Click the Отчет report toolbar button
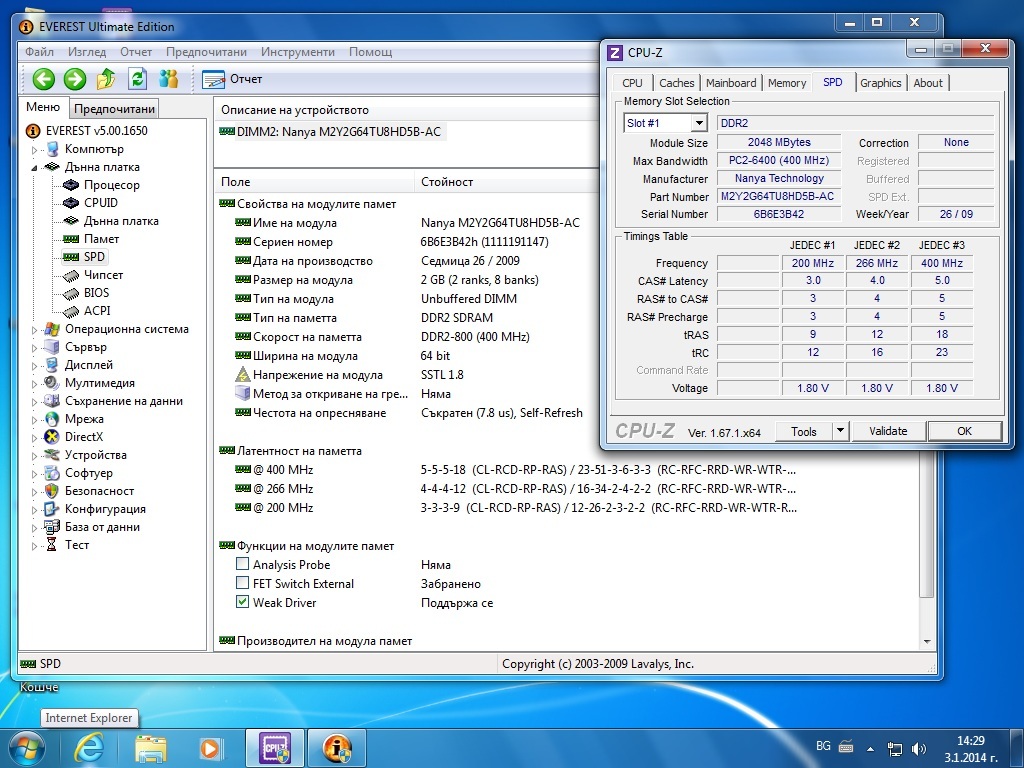This screenshot has width=1024, height=768. 232,80
